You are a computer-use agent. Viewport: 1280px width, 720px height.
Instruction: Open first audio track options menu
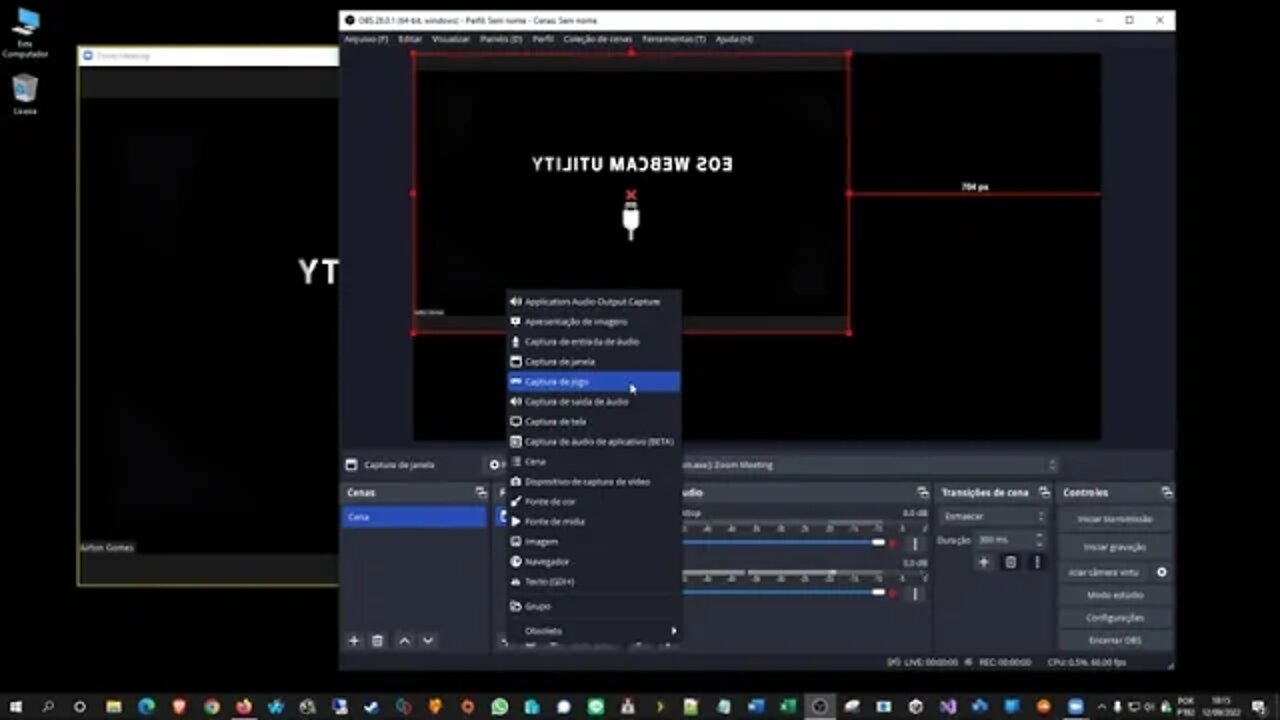point(915,544)
